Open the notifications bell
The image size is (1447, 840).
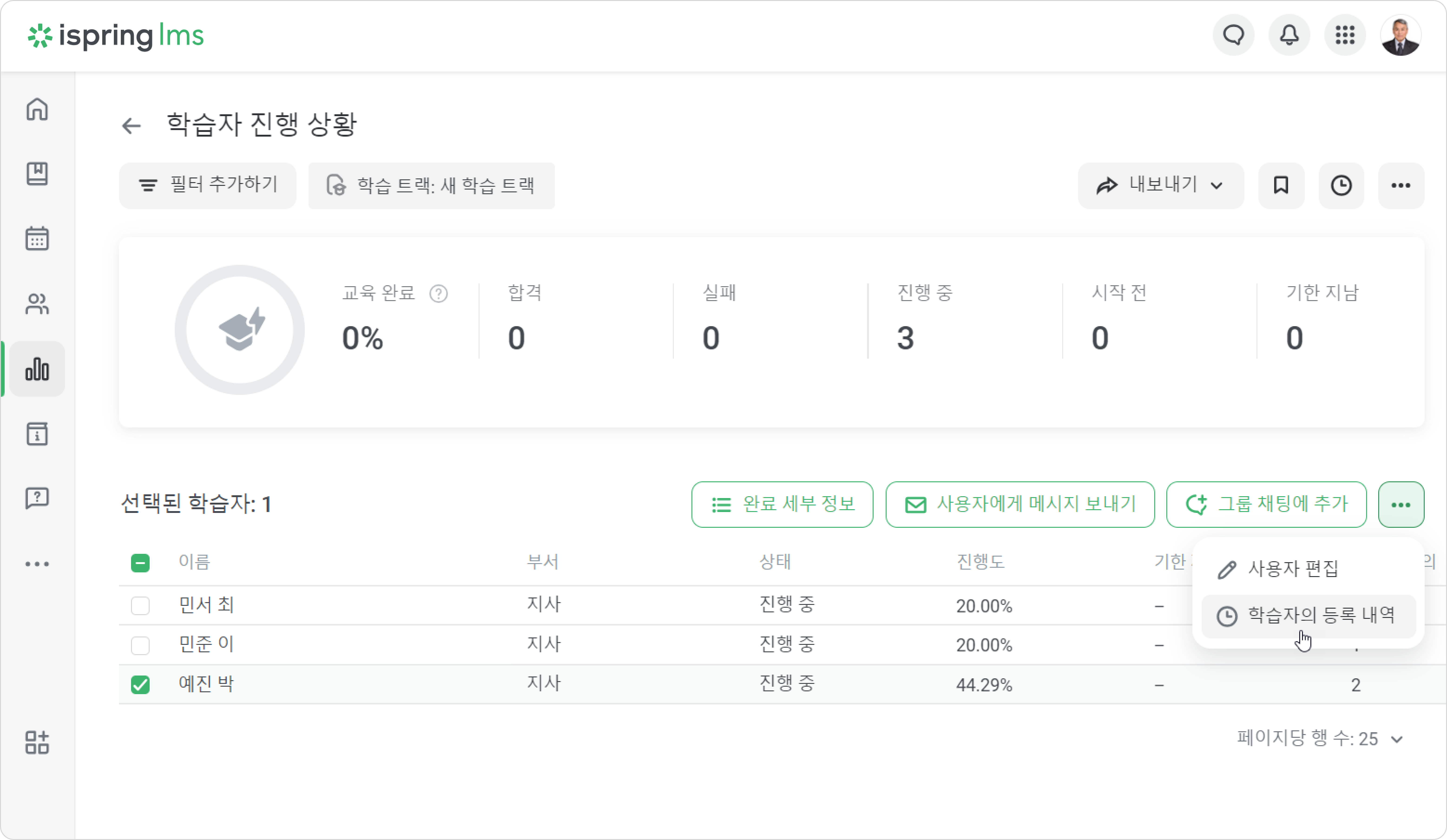(x=1289, y=36)
